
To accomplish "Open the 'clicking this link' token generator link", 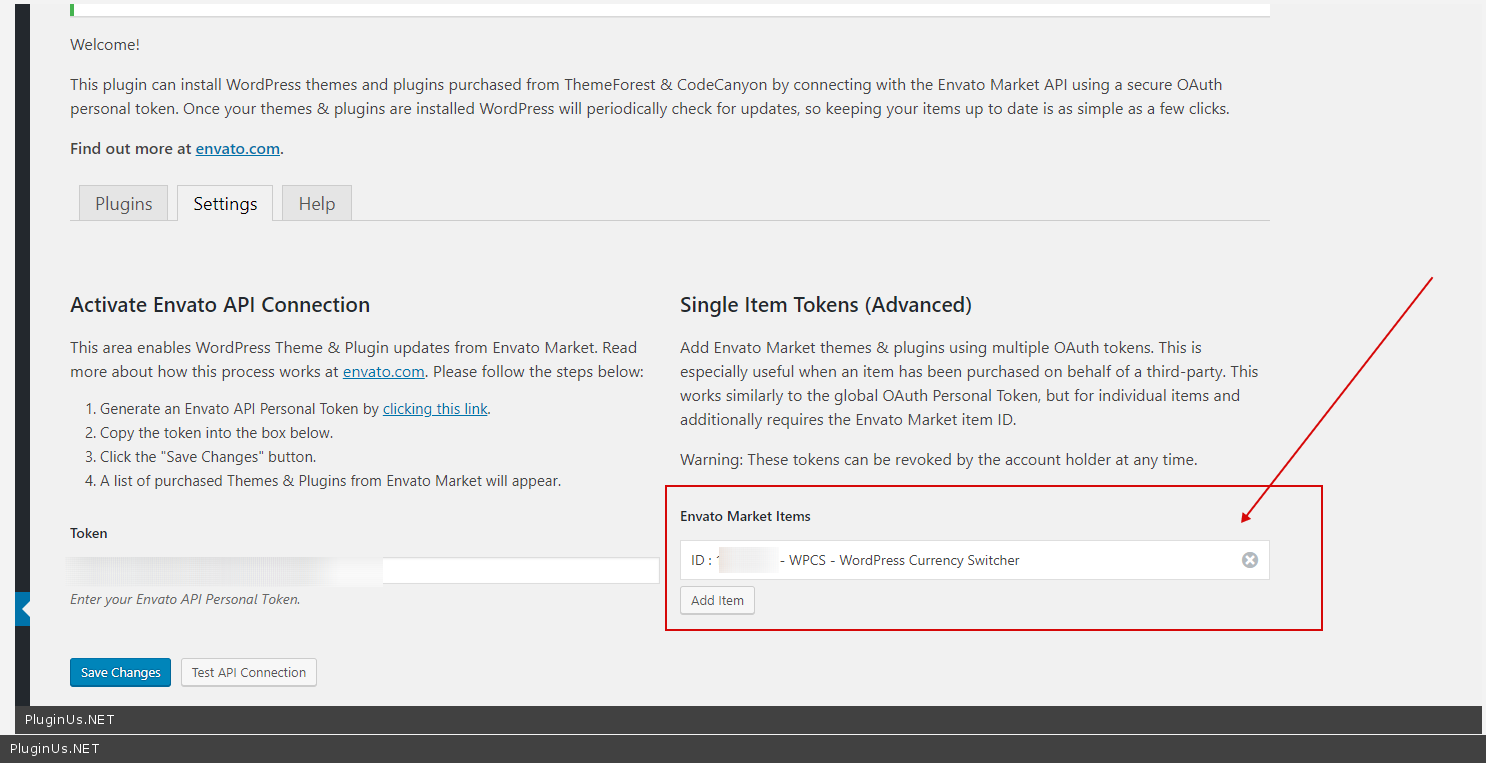I will point(435,409).
